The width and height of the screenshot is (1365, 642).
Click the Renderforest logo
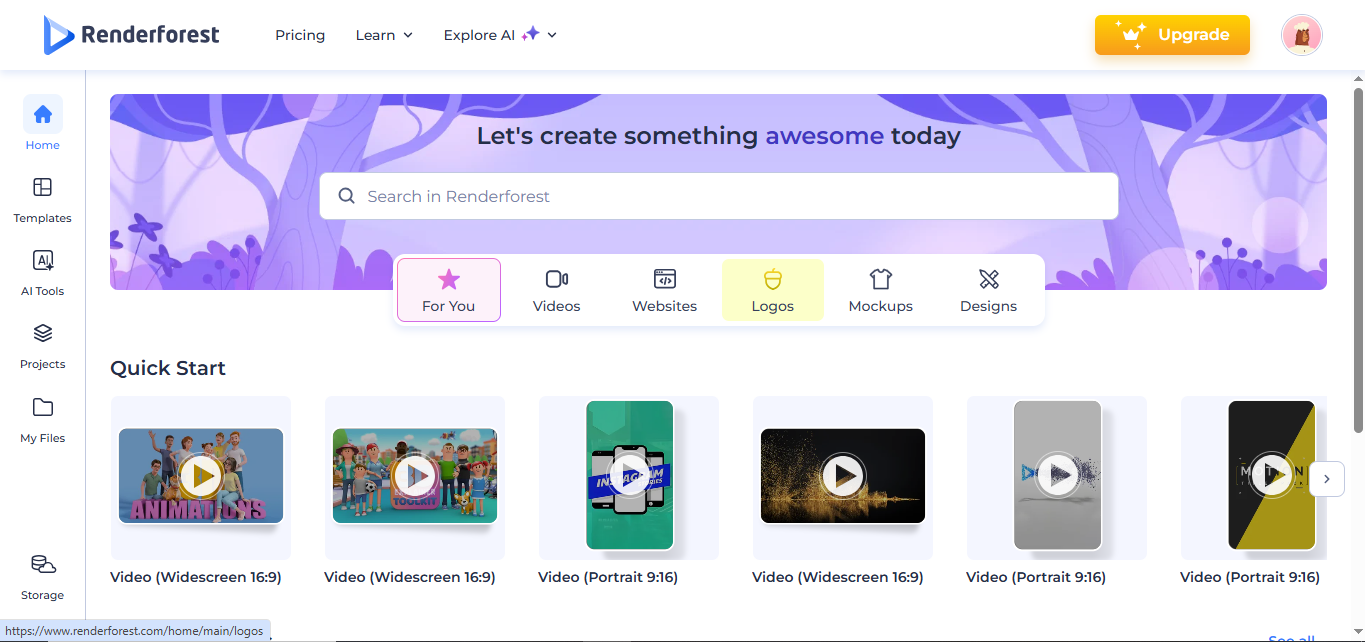(x=131, y=35)
